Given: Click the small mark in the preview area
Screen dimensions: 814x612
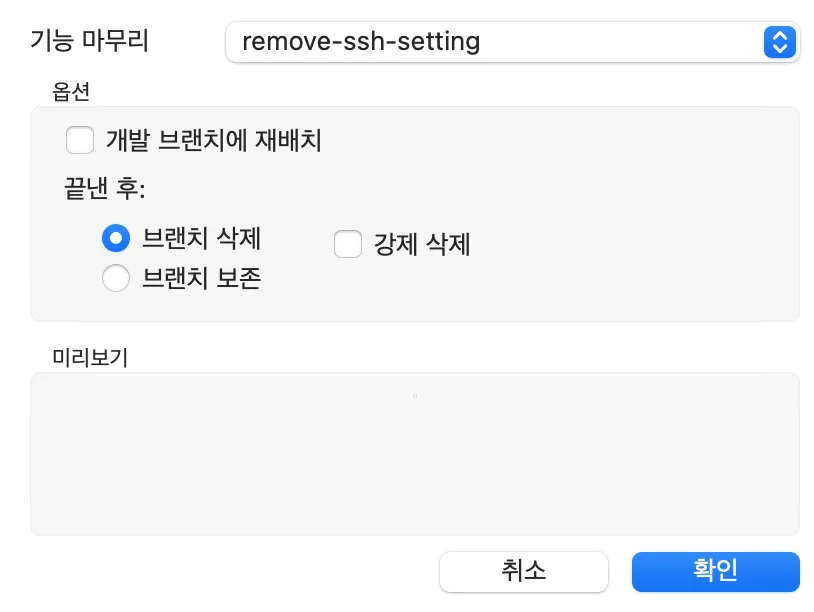Looking at the screenshot, I should click(414, 397).
